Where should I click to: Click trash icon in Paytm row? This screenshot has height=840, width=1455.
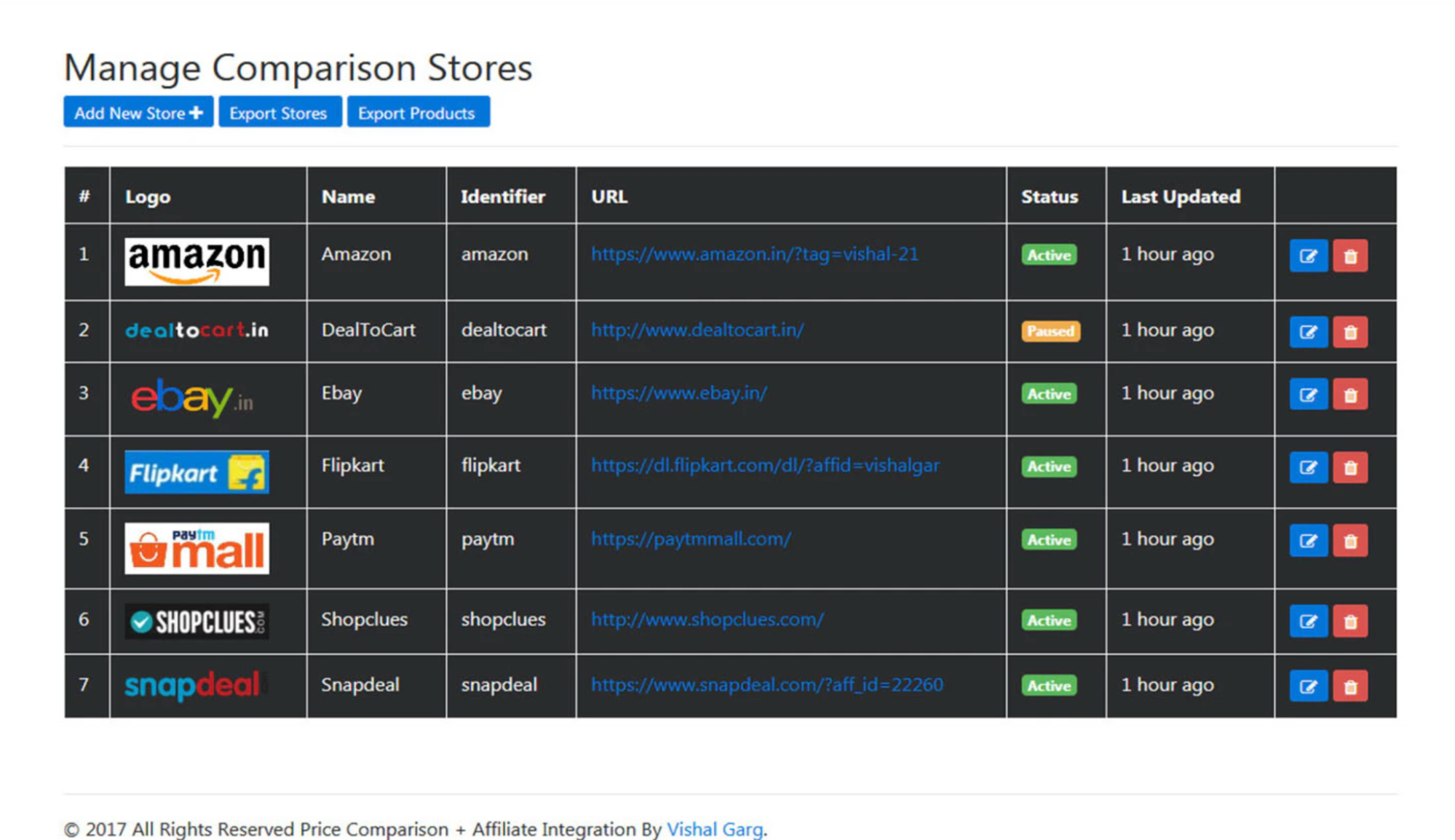(1350, 541)
